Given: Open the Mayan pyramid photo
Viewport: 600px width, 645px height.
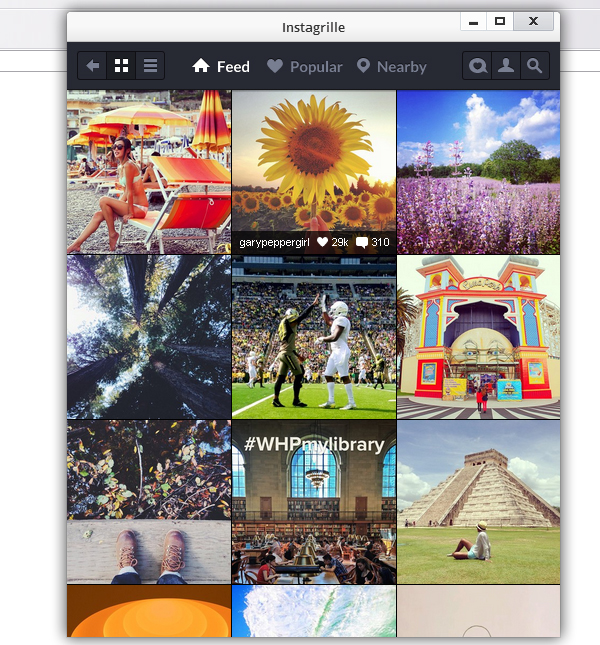Looking at the screenshot, I should click(x=478, y=502).
